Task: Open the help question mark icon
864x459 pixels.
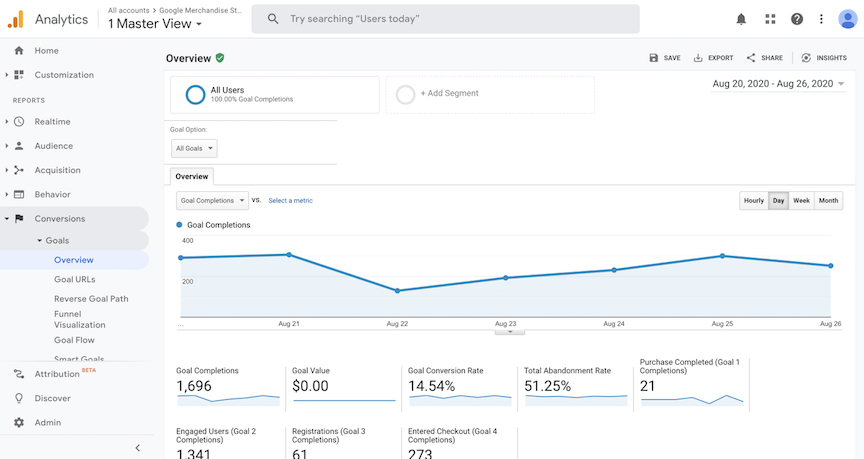Action: pyautogui.click(x=797, y=19)
